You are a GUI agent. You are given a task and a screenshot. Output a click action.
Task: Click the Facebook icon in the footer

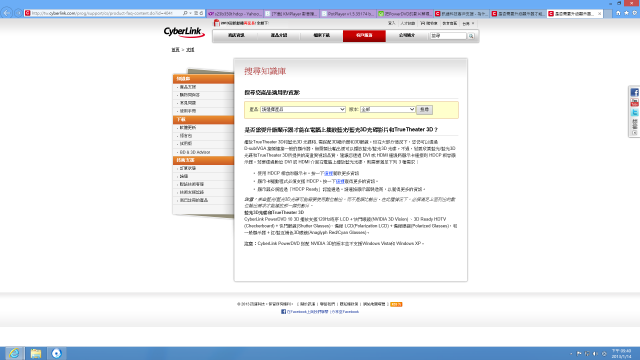(283, 311)
